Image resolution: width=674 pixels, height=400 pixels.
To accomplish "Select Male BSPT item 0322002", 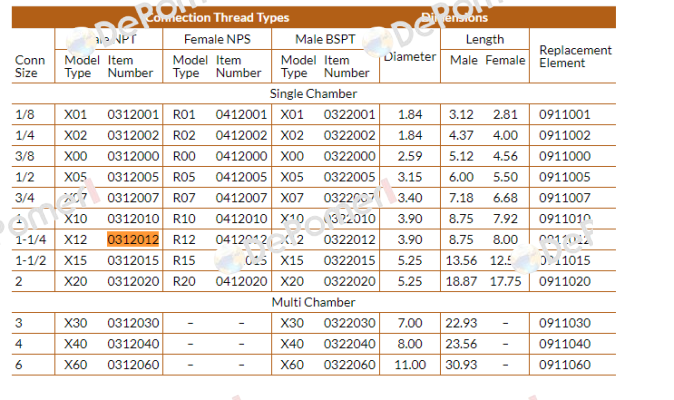I will click(349, 135).
